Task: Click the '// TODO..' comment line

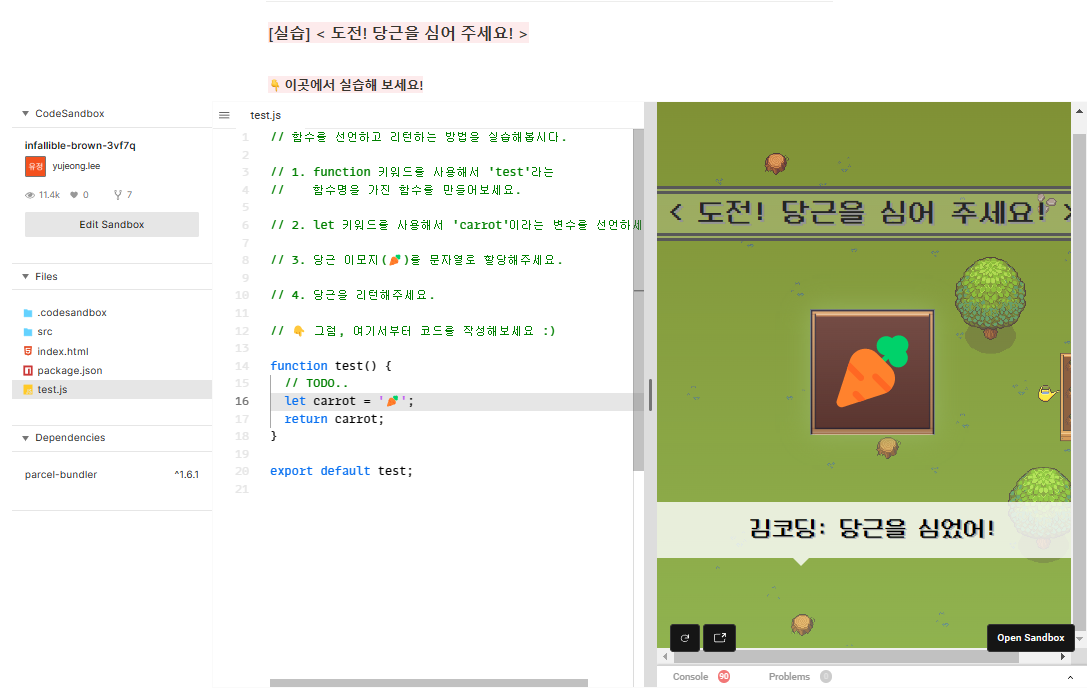Action: pyautogui.click(x=316, y=383)
